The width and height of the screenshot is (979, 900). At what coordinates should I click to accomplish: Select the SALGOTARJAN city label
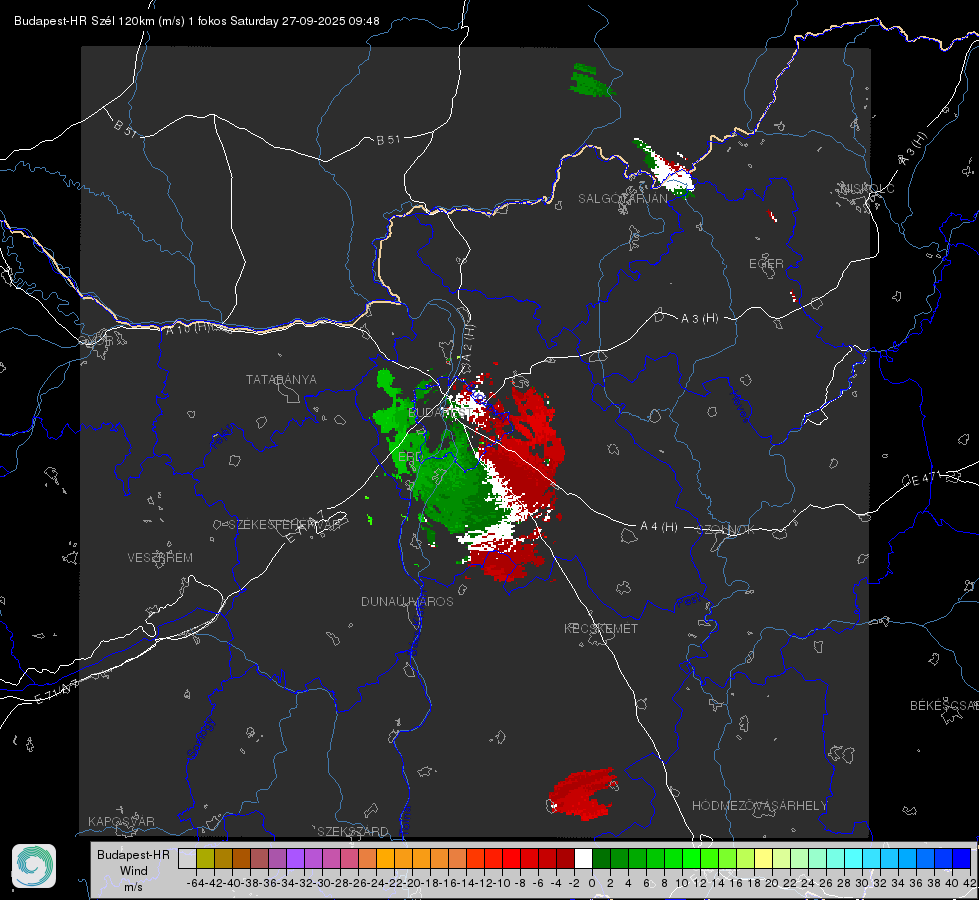coord(622,199)
